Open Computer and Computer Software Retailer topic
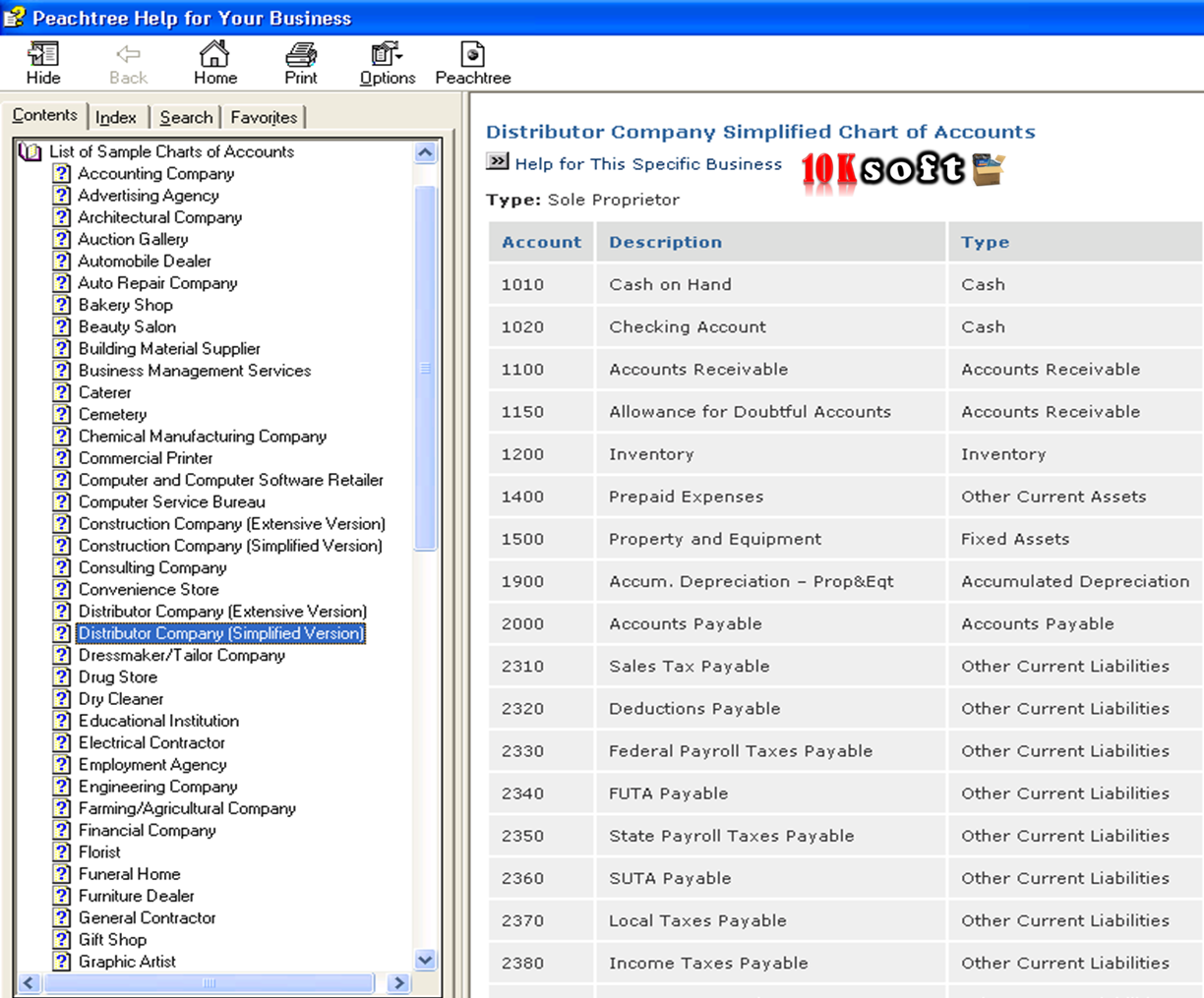This screenshot has height=998, width=1204. [231, 480]
